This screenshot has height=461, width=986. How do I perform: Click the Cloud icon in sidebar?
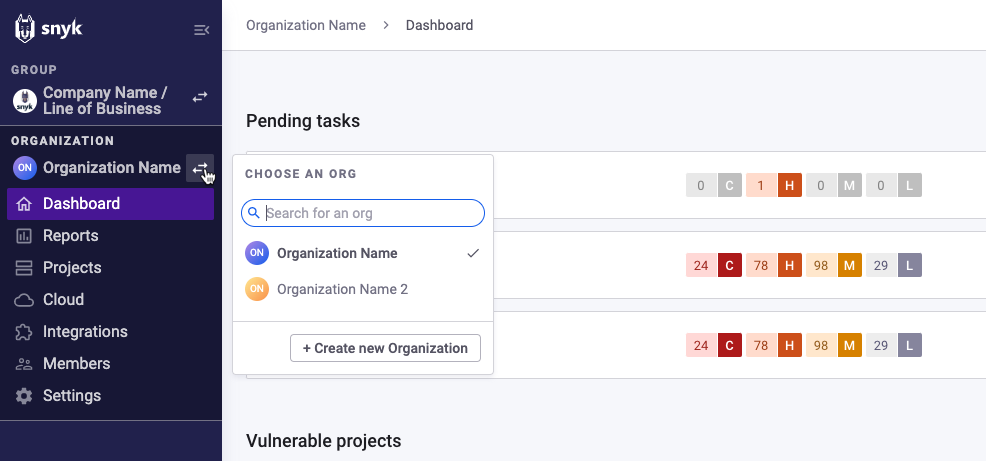click(x=25, y=300)
